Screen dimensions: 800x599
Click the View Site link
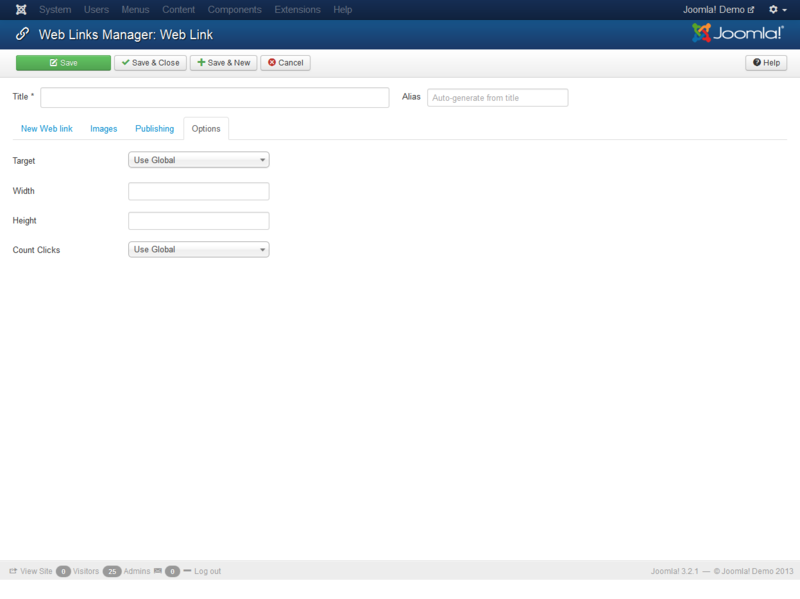(36, 571)
